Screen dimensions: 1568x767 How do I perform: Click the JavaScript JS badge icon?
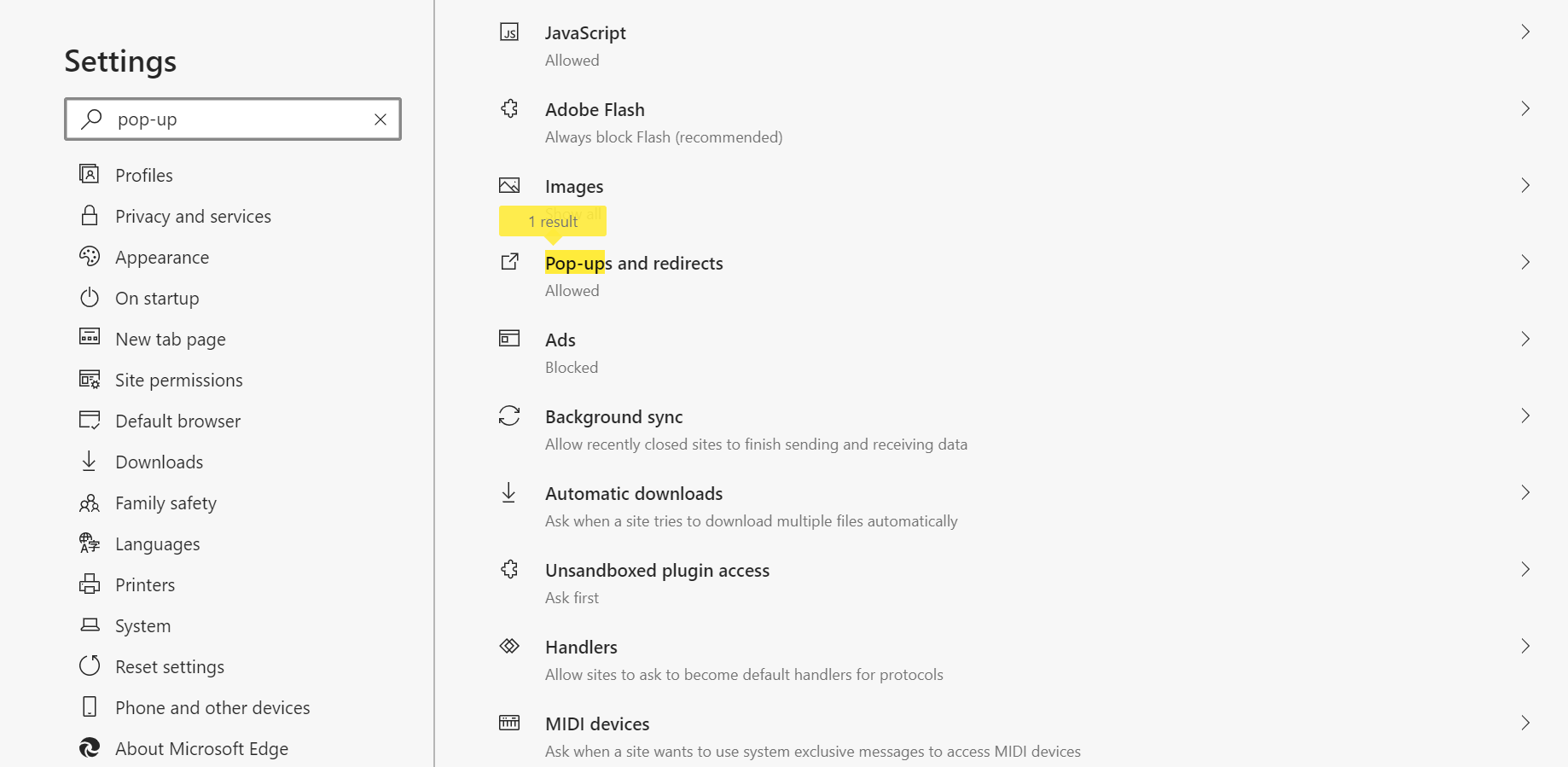pos(509,31)
